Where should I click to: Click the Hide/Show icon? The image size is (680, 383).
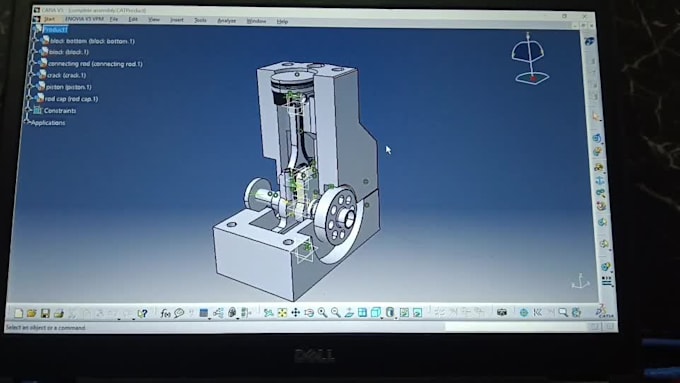coord(404,313)
